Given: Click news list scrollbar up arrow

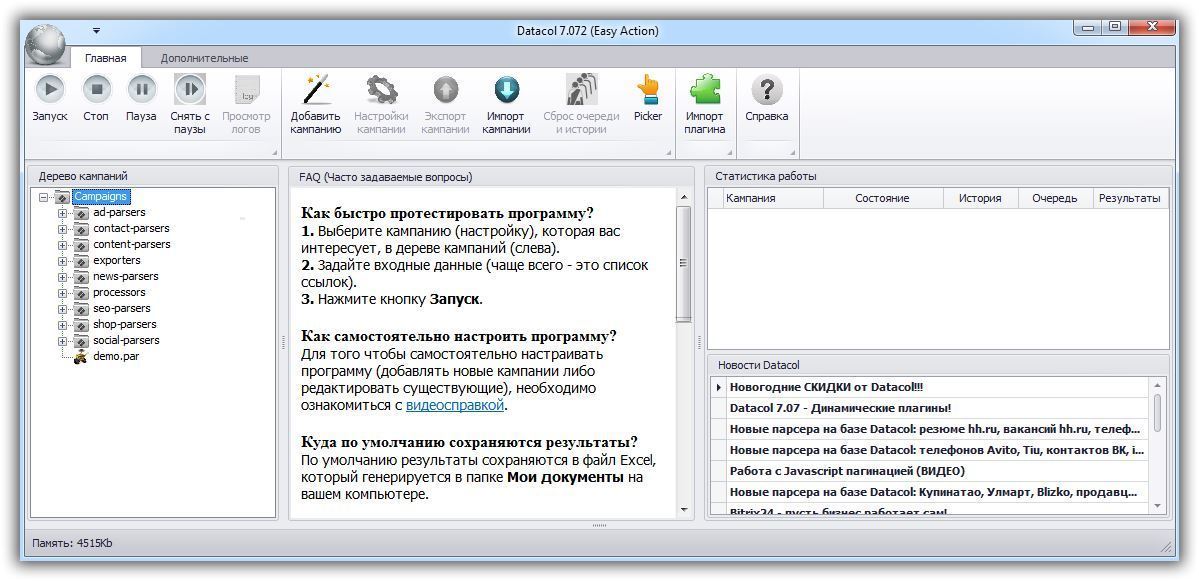Looking at the screenshot, I should (1158, 385).
